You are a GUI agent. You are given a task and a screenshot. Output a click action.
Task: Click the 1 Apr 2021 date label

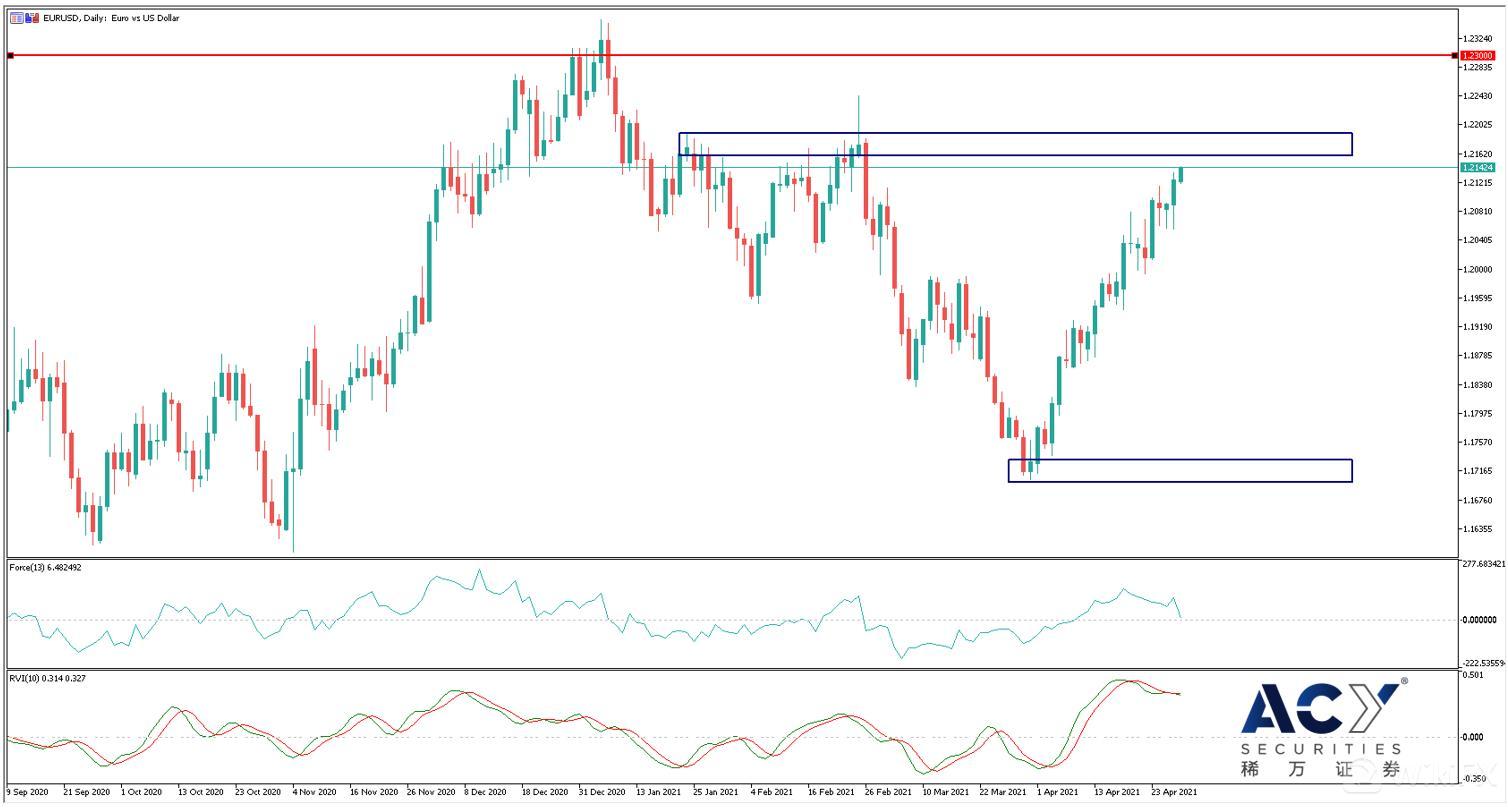1059,791
